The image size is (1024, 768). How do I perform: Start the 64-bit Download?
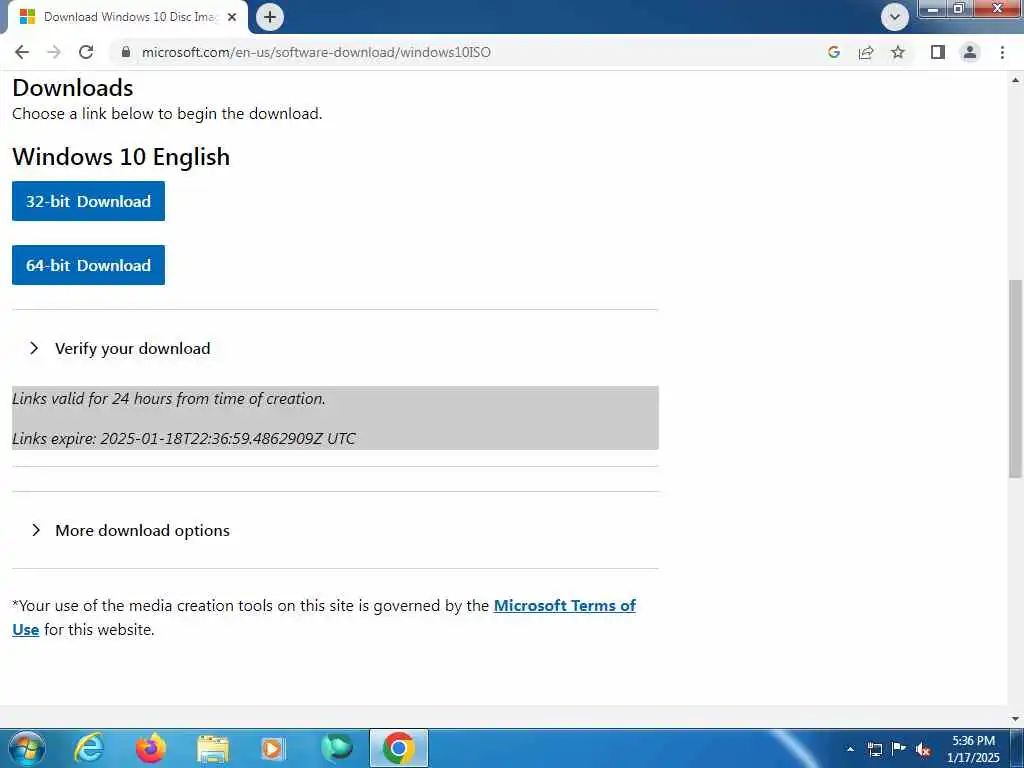(x=88, y=265)
